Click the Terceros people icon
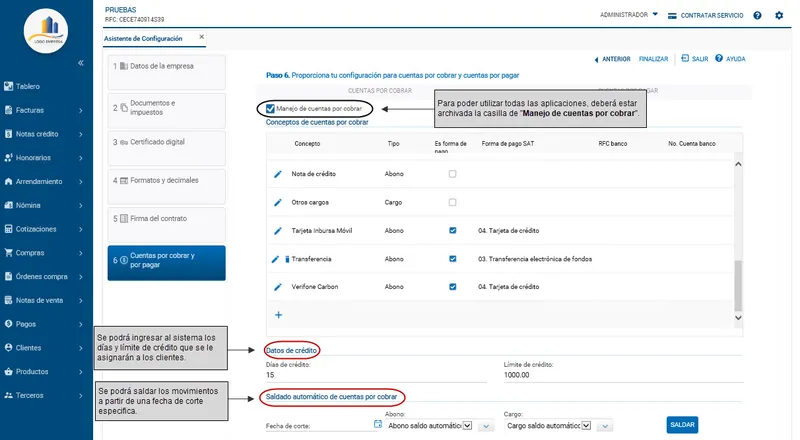The width and height of the screenshot is (800, 440). point(8,395)
